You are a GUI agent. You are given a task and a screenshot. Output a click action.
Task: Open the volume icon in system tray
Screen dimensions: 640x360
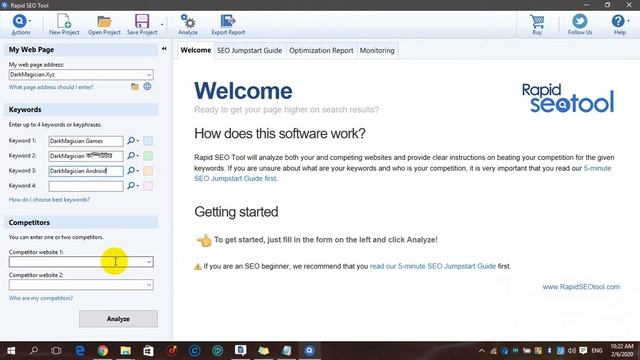(x=572, y=351)
